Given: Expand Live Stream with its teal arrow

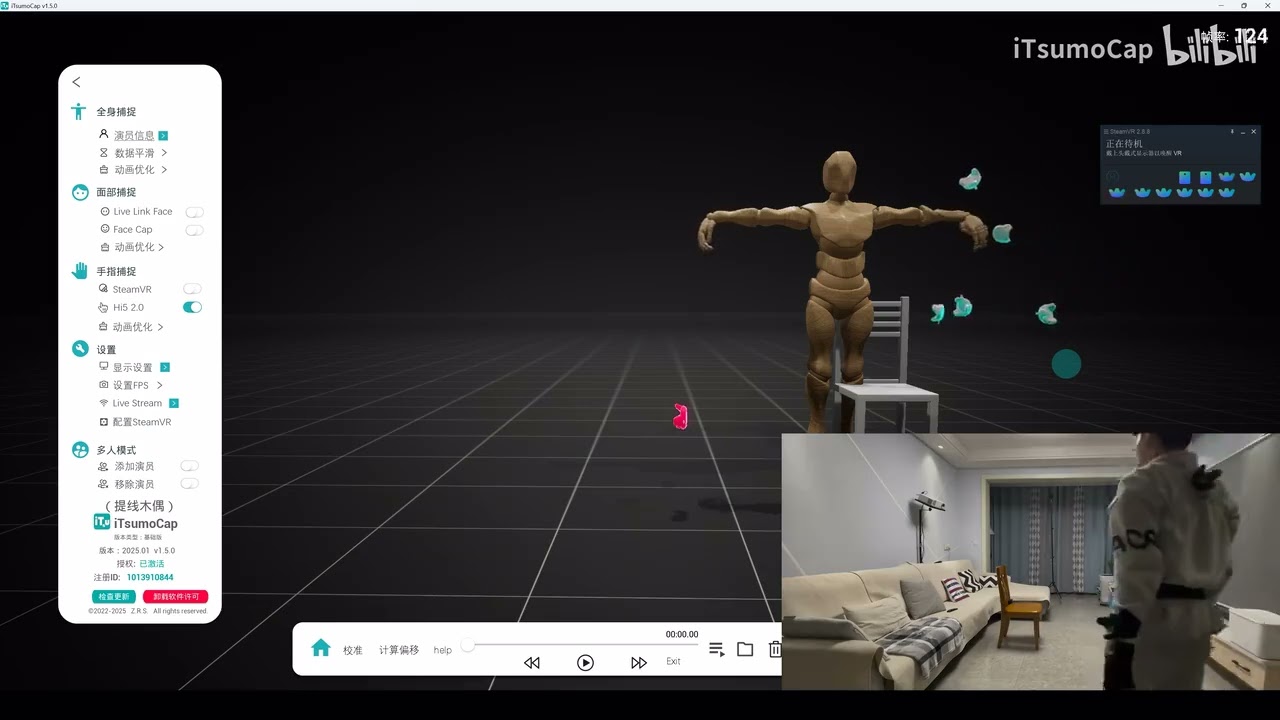Looking at the screenshot, I should pos(173,403).
